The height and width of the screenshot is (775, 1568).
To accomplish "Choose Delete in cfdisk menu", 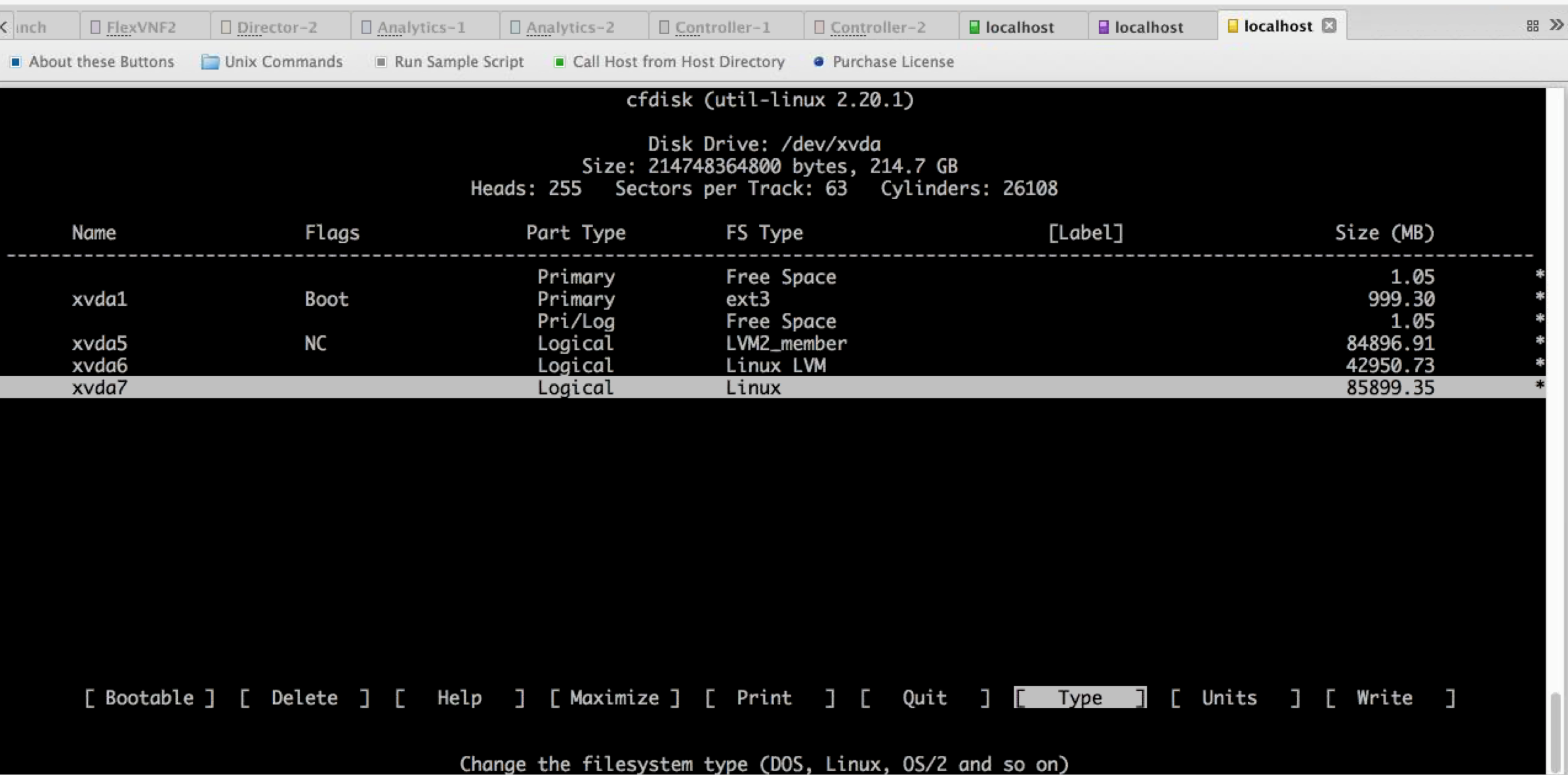I will click(304, 698).
